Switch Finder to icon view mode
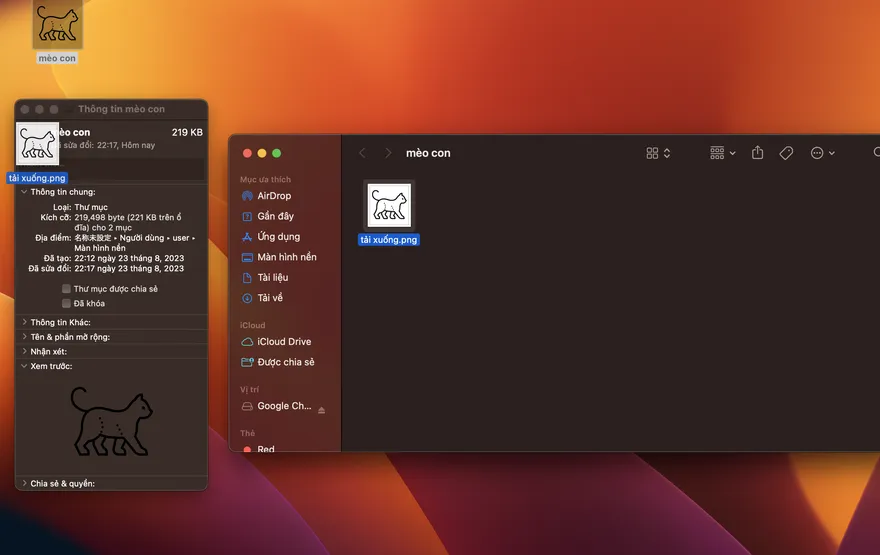The width and height of the screenshot is (880, 555). pos(652,153)
